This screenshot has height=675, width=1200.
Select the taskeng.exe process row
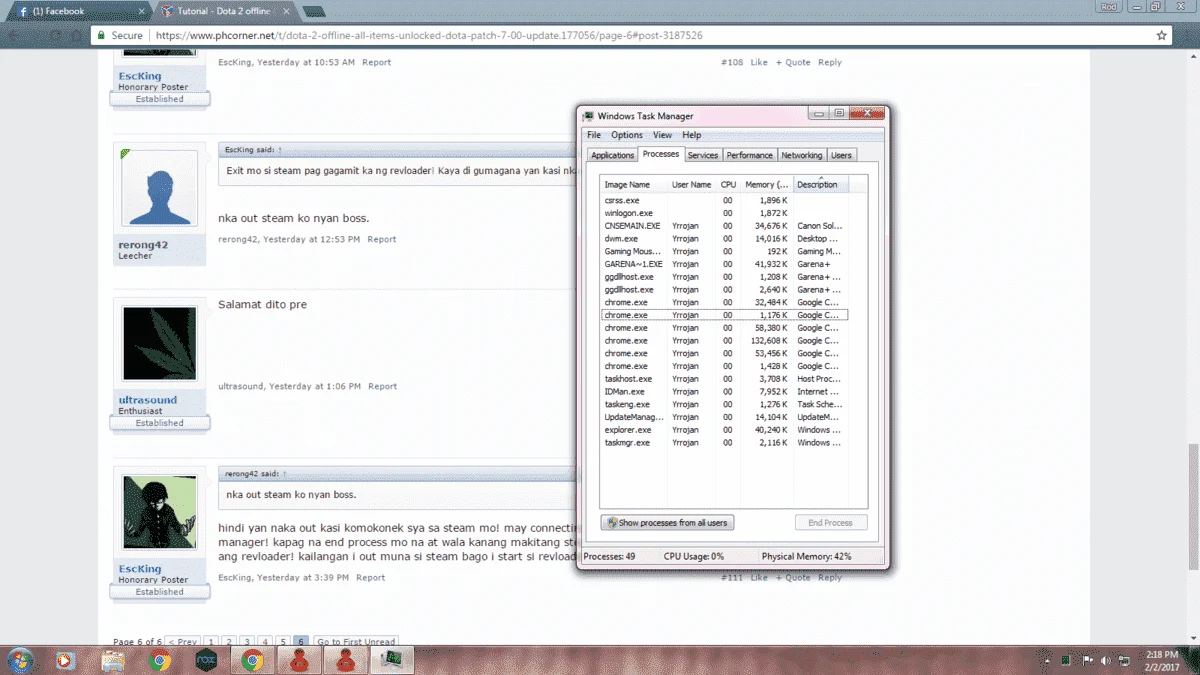coord(724,405)
